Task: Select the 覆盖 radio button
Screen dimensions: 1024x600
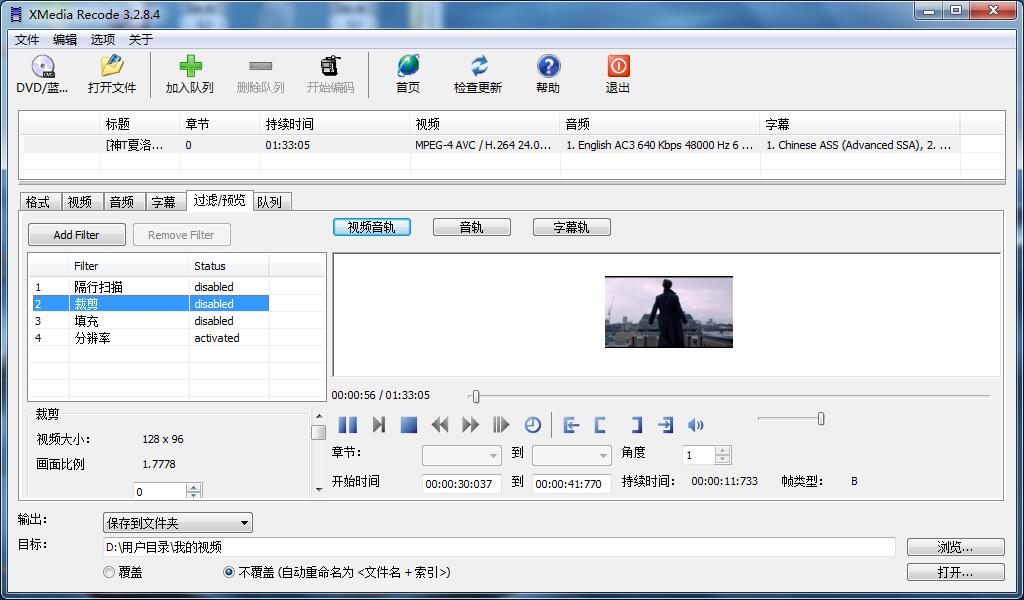Action: pyautogui.click(x=109, y=572)
